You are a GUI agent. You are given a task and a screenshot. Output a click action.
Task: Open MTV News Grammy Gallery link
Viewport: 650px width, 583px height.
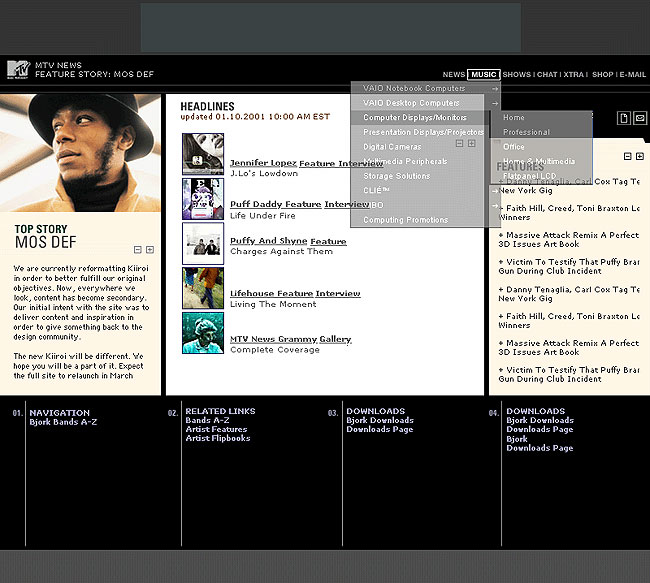point(290,339)
